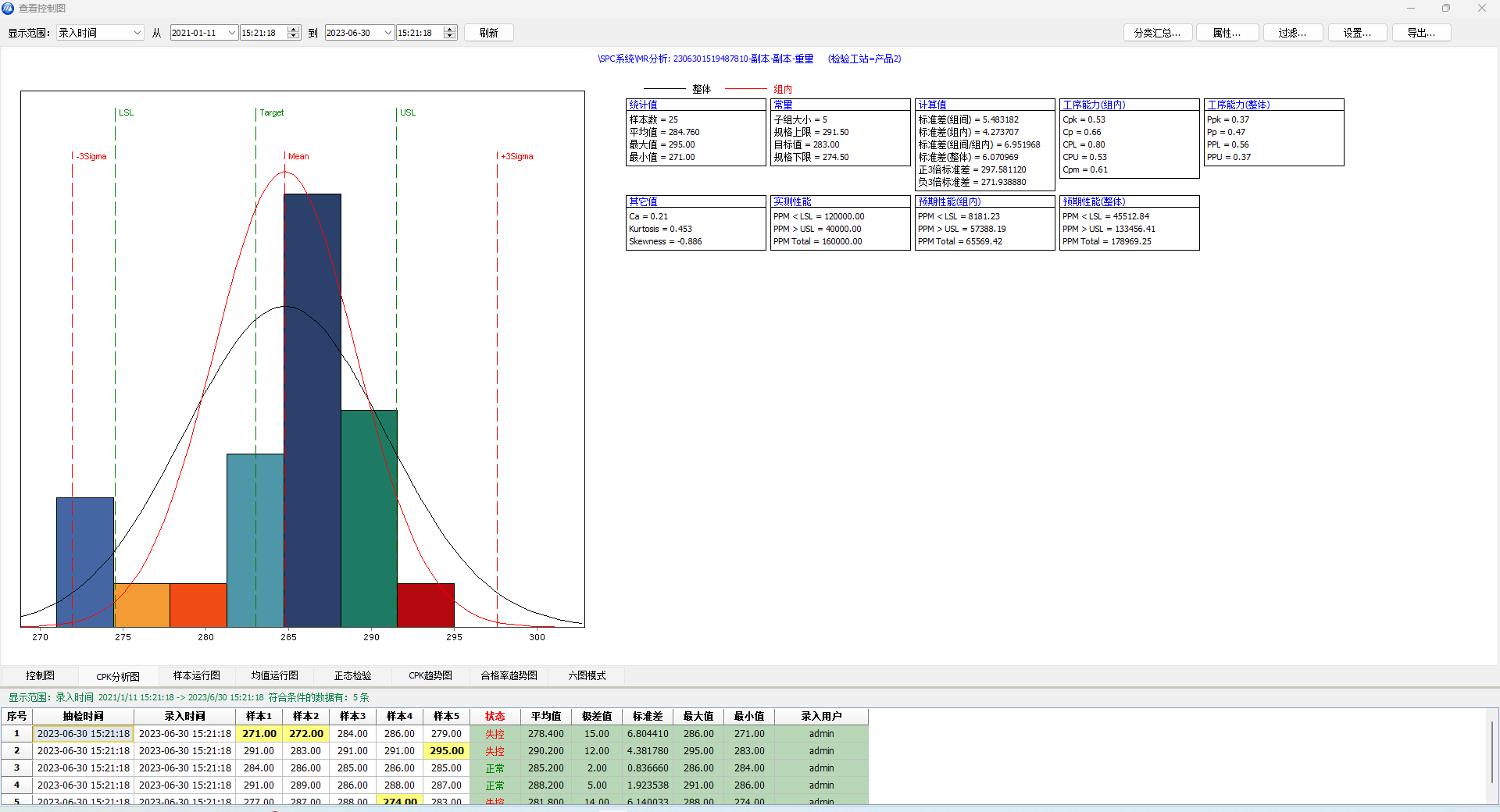
Task: Click the Ppk = 0.37 value
Action: [x=1227, y=119]
